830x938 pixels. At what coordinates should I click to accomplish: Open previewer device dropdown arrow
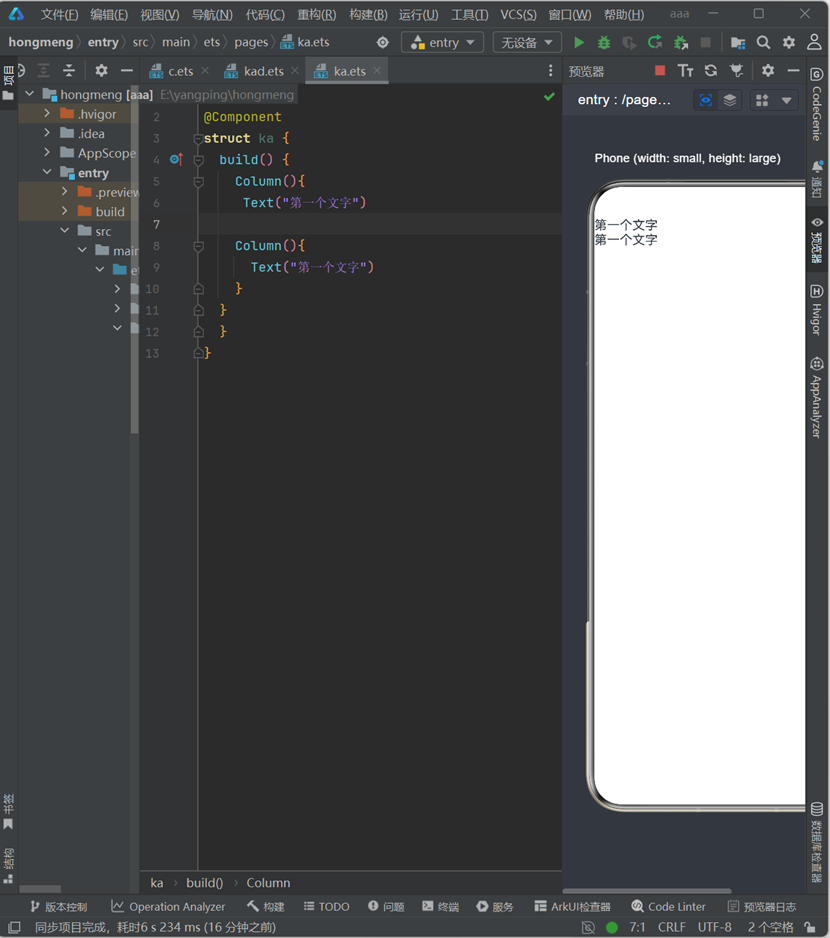(786, 100)
